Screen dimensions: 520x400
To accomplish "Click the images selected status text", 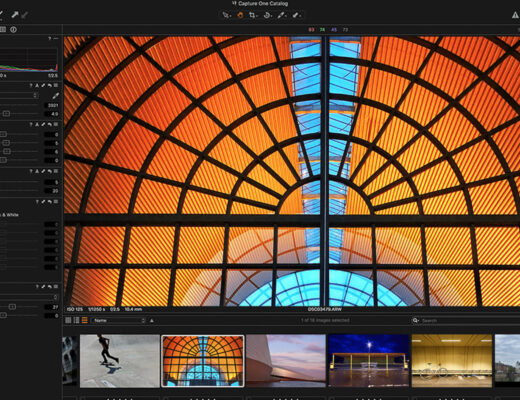I will [325, 320].
